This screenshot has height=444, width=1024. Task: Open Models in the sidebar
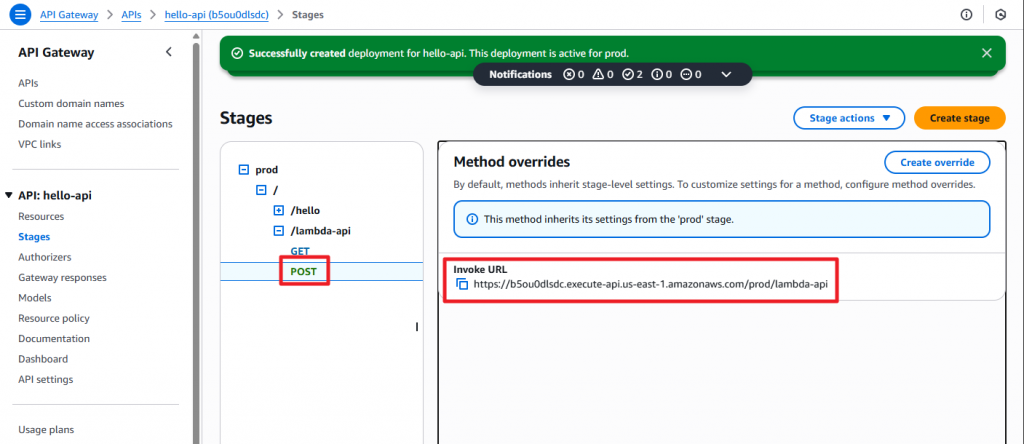[x=35, y=298]
